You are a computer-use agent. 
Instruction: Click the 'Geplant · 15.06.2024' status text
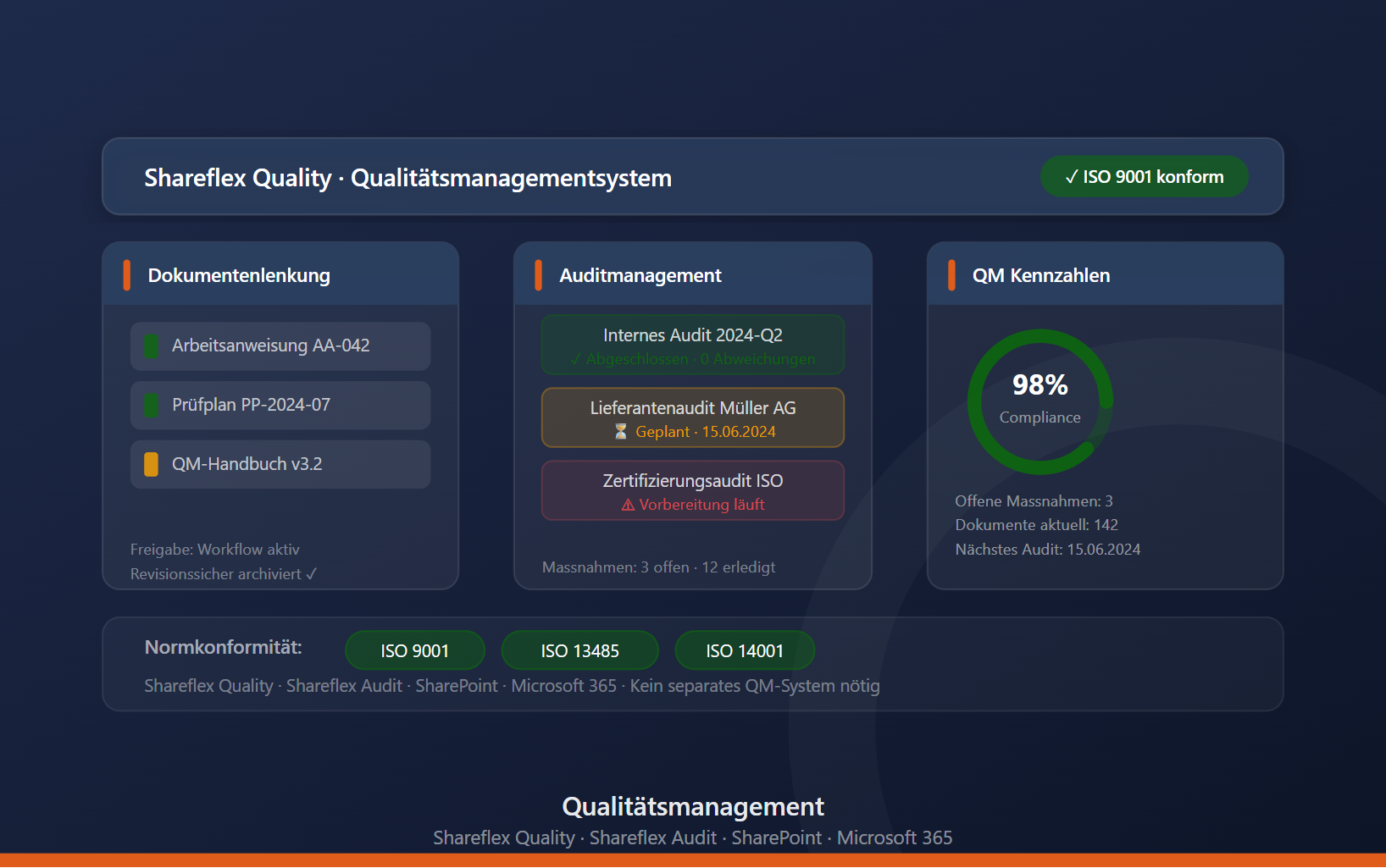tap(706, 432)
